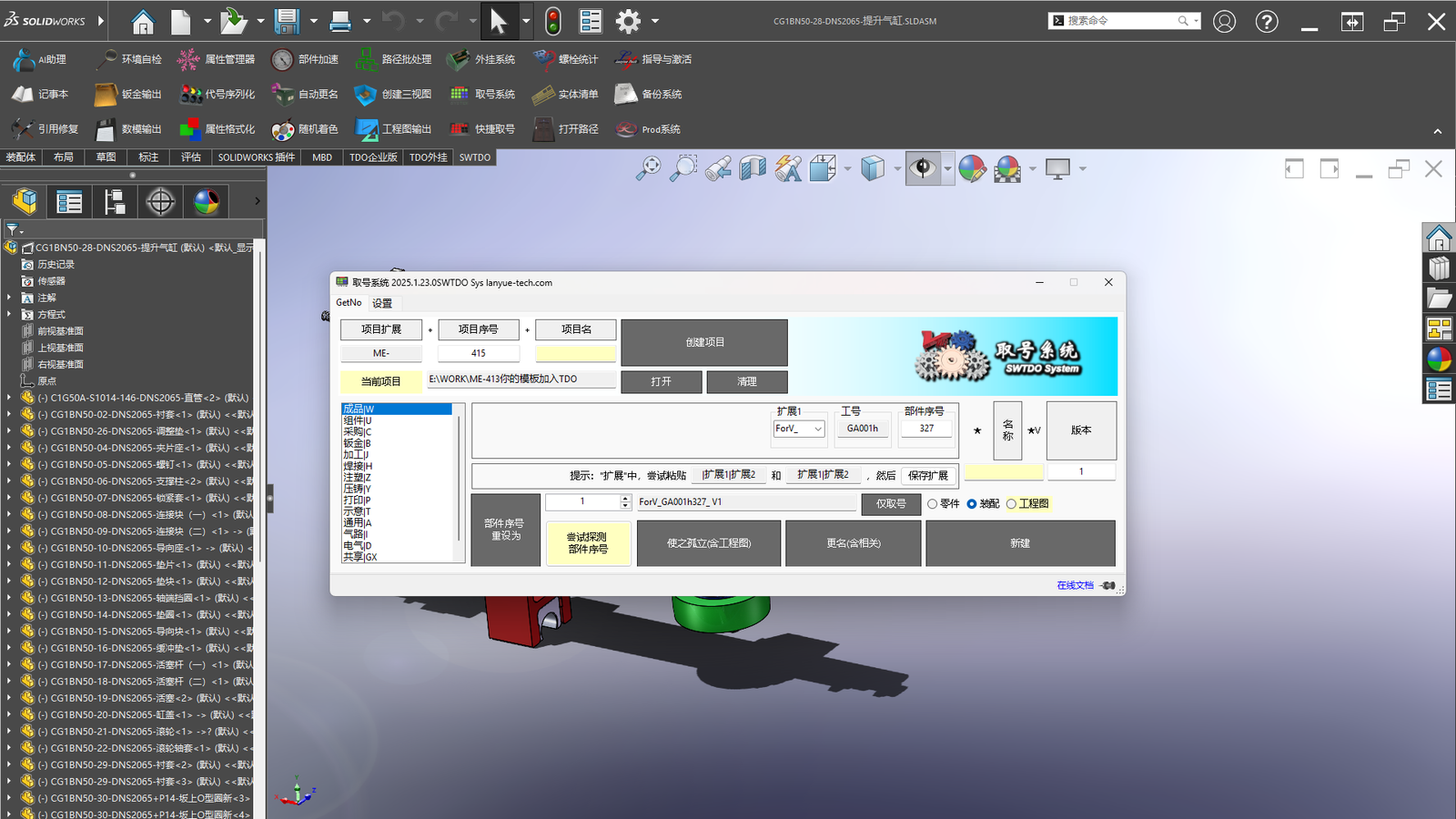This screenshot has width=1456, height=819.
Task: Select 钣金|B in the category list
Action: point(357,443)
